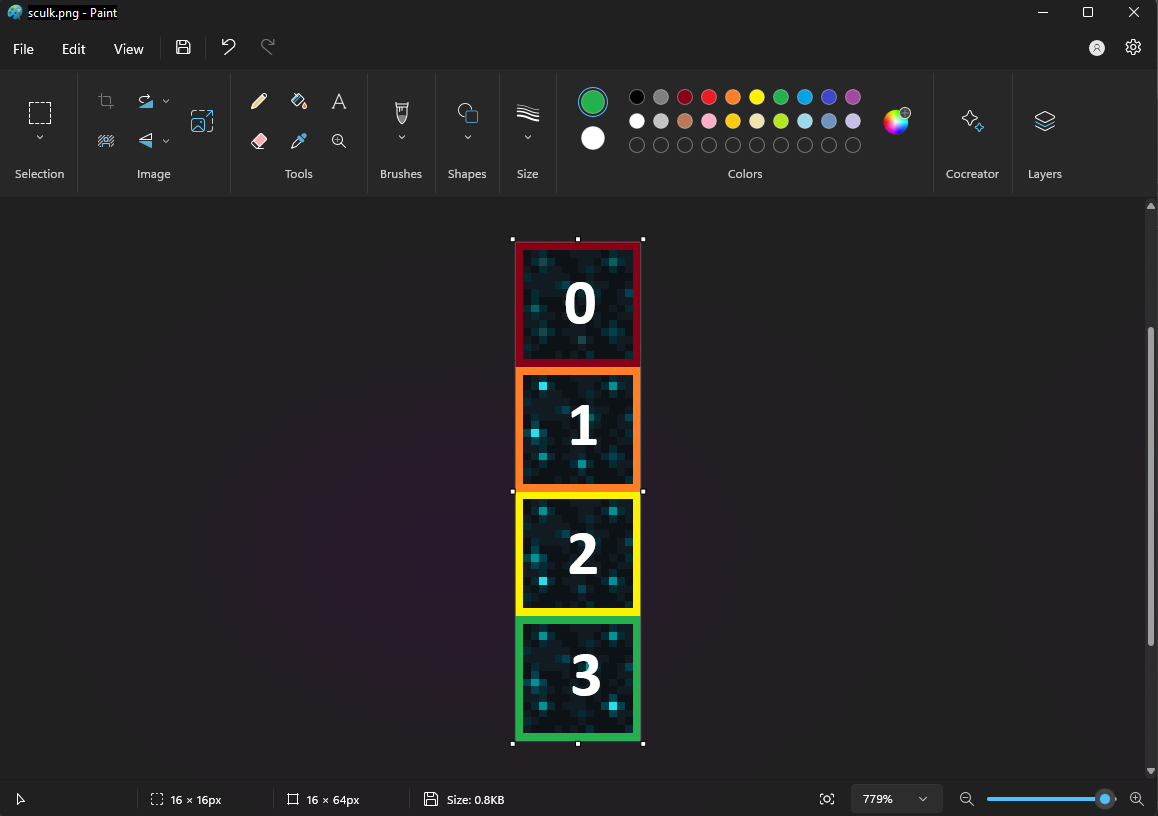
Task: Click the canvas tile labeled 2
Action: [x=578, y=554]
